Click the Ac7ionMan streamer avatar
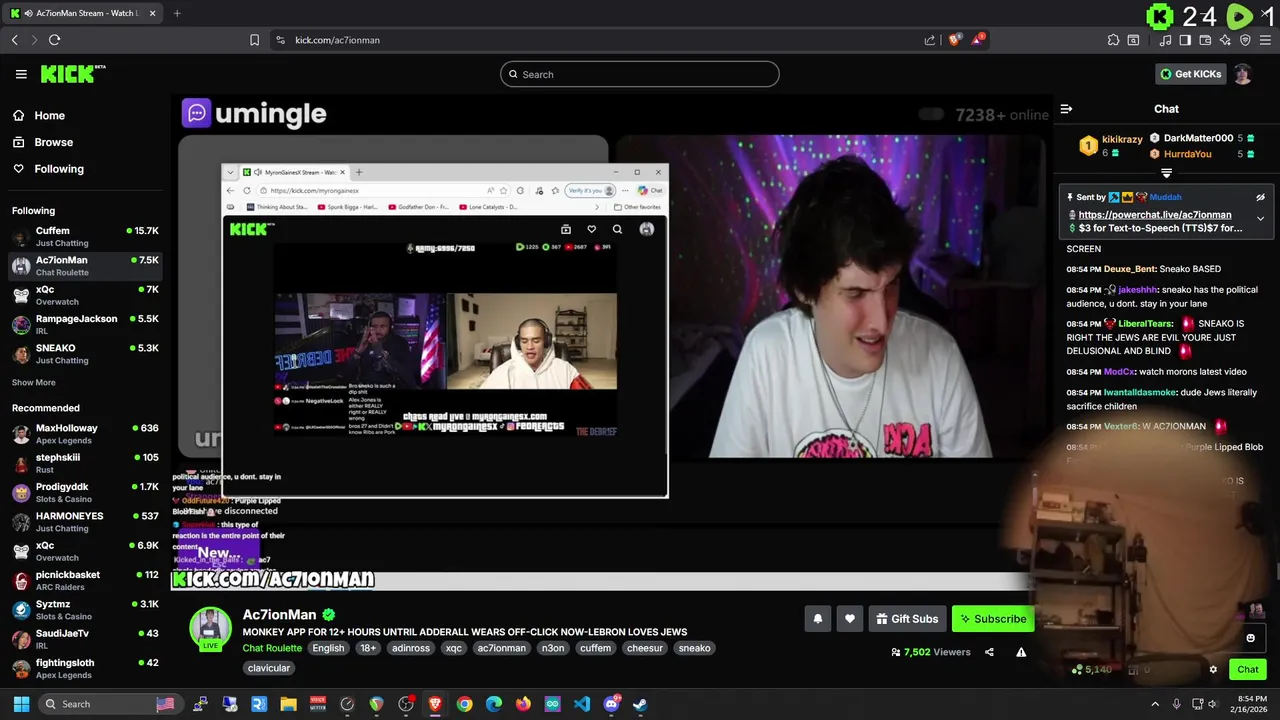Image resolution: width=1280 pixels, height=720 pixels. 211,627
